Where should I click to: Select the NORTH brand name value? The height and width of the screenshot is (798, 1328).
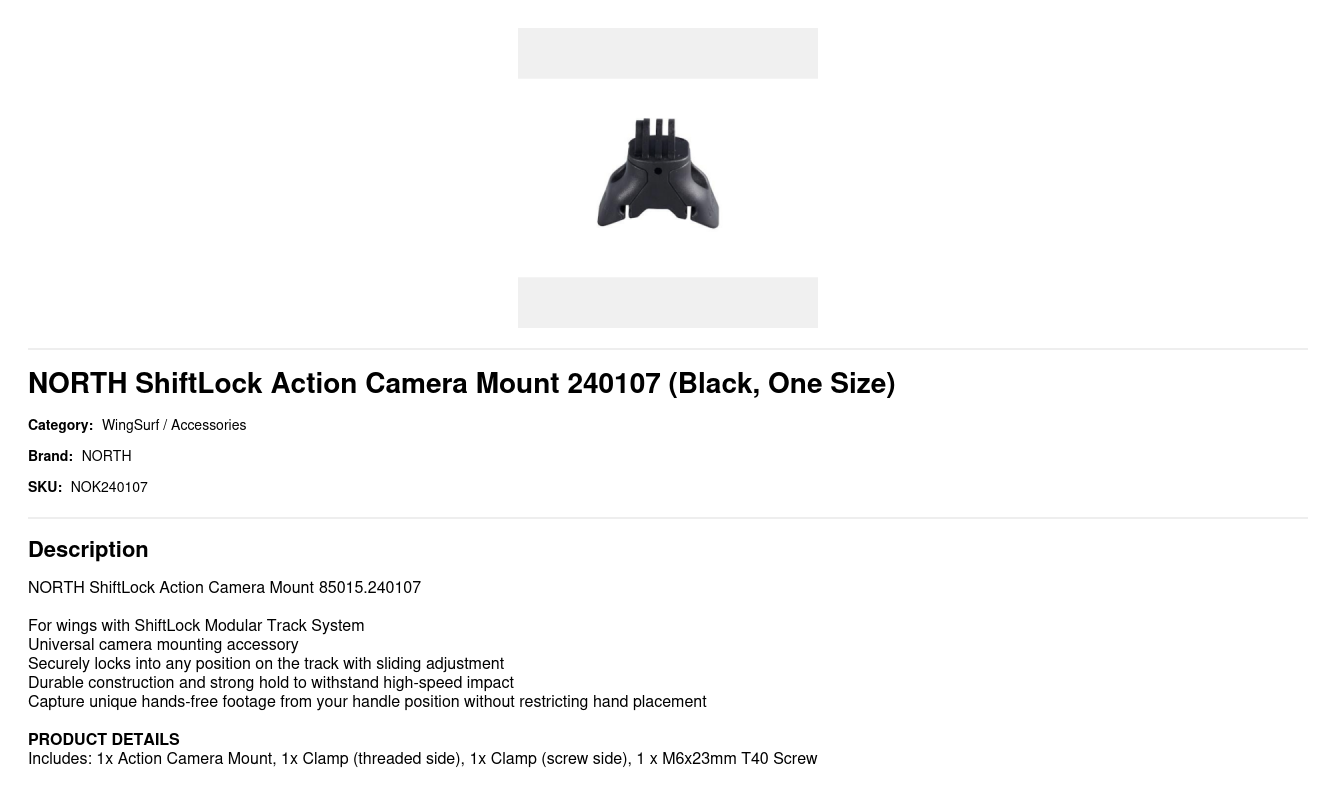106,456
